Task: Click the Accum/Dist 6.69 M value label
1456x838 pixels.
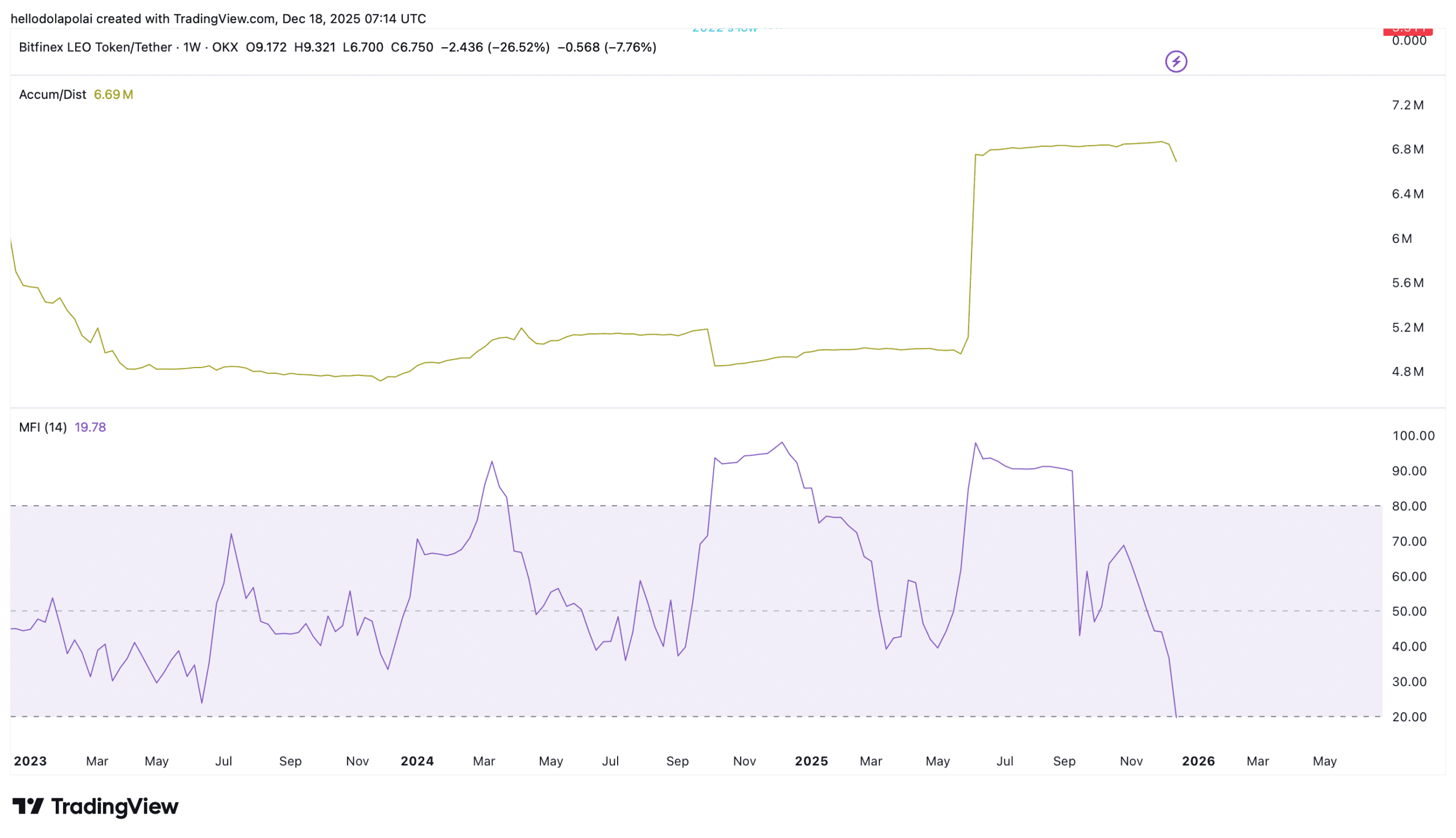Action: tap(113, 94)
